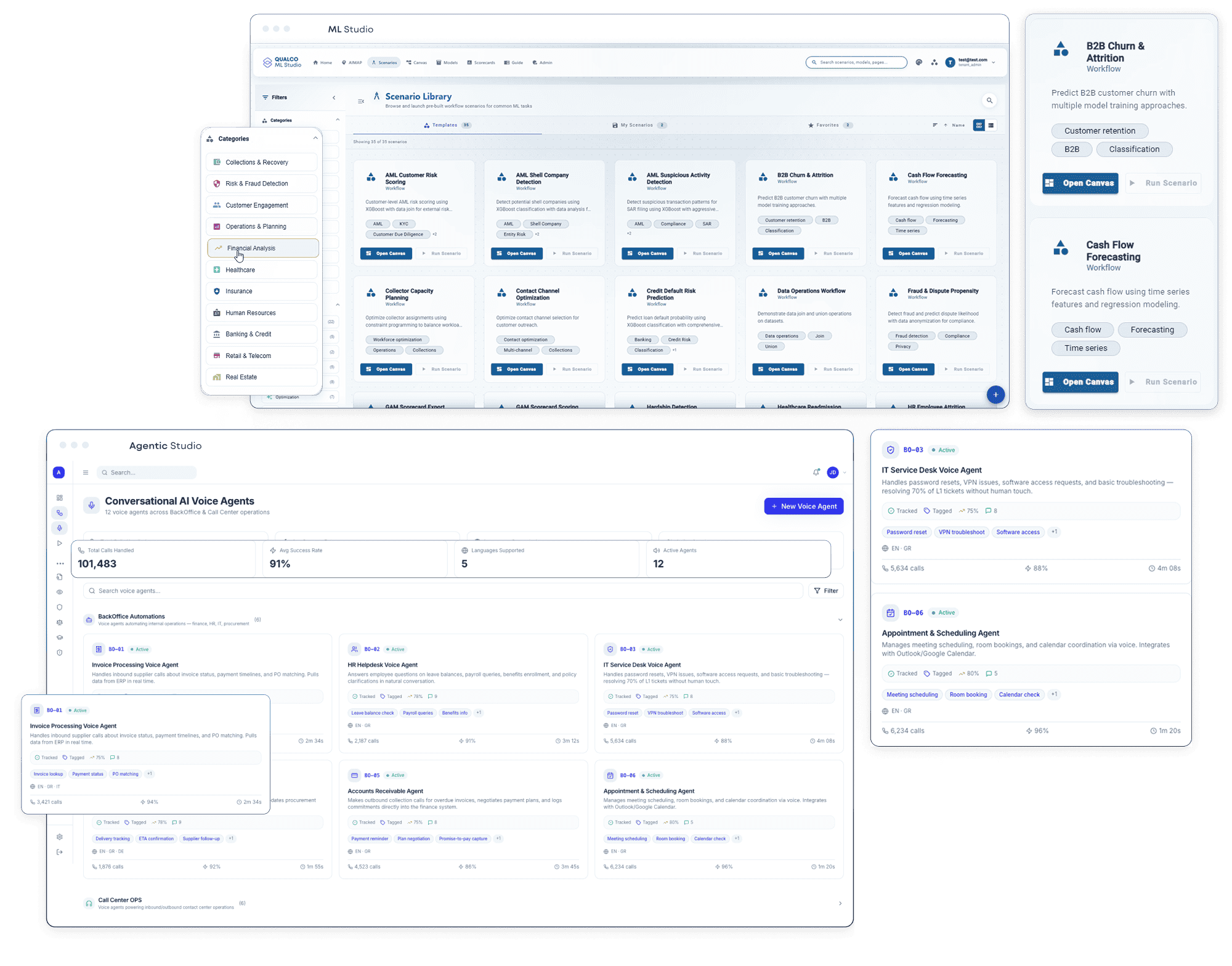Open Scorecards in the top navigation

tap(481, 62)
